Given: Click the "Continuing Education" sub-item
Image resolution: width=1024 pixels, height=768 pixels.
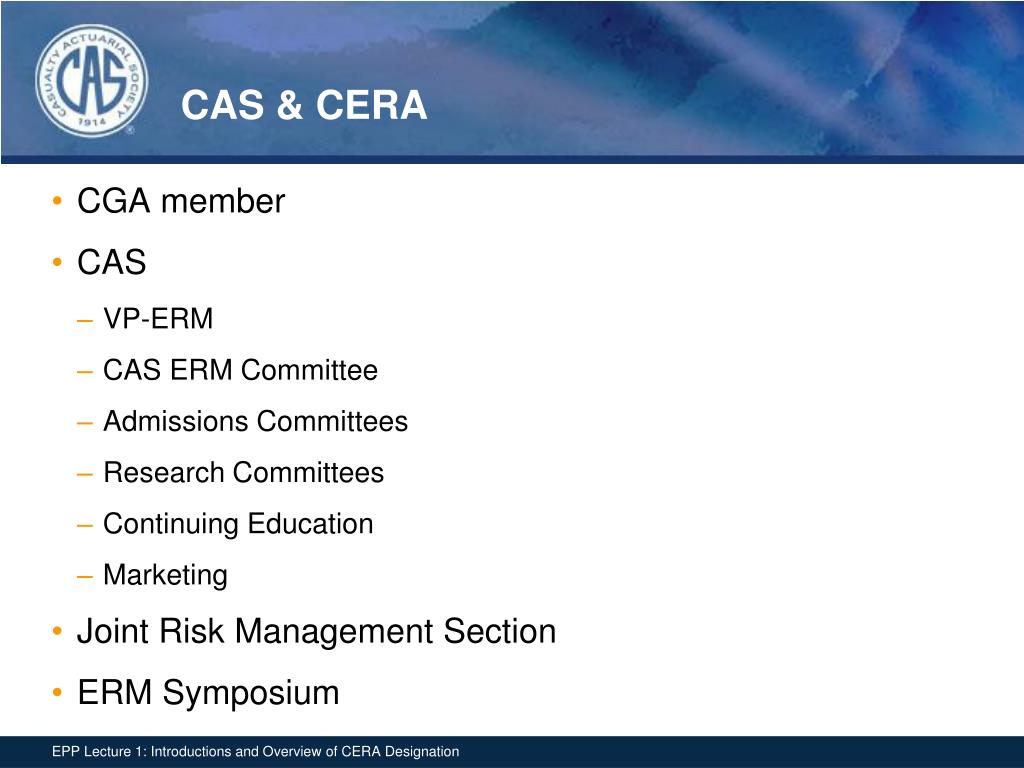Looking at the screenshot, I should [238, 523].
